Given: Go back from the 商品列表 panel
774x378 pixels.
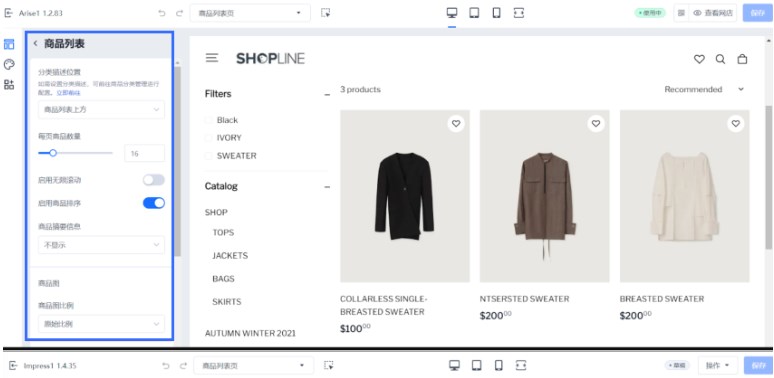Looking at the screenshot, I should (x=36, y=43).
